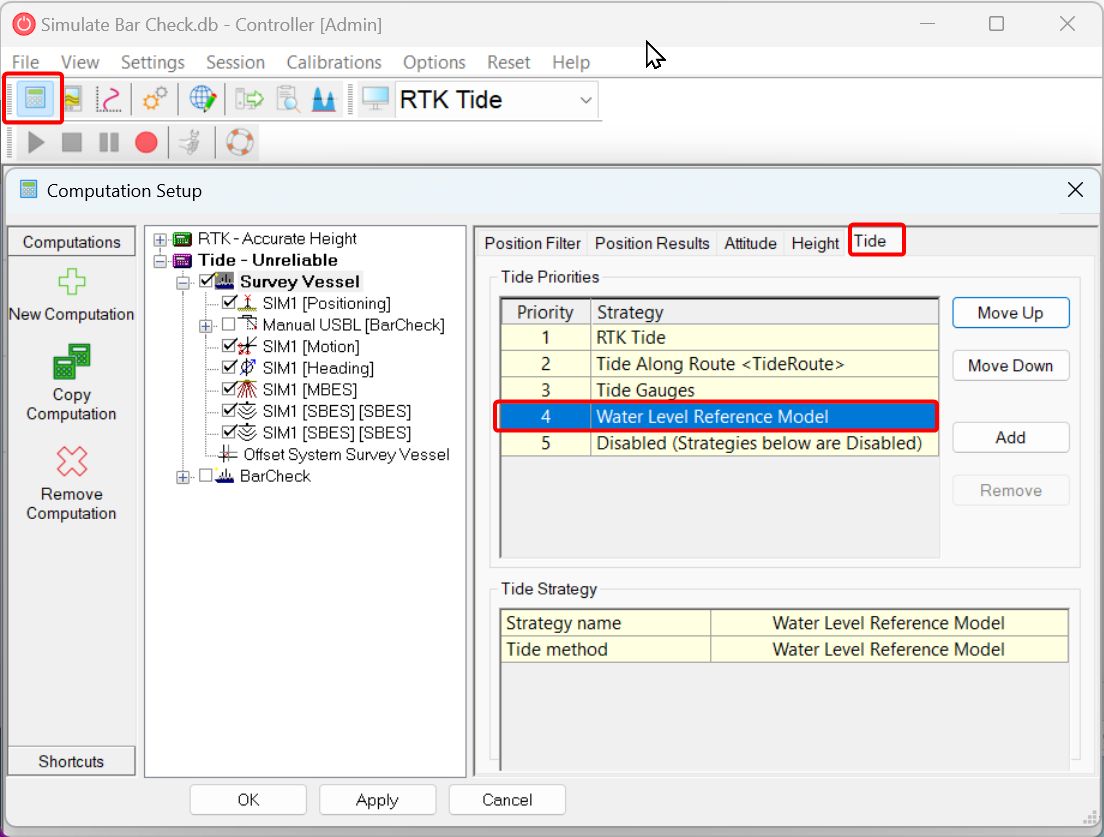Switch to the Position Filter tab
The width and height of the screenshot is (1104, 837).
point(532,243)
